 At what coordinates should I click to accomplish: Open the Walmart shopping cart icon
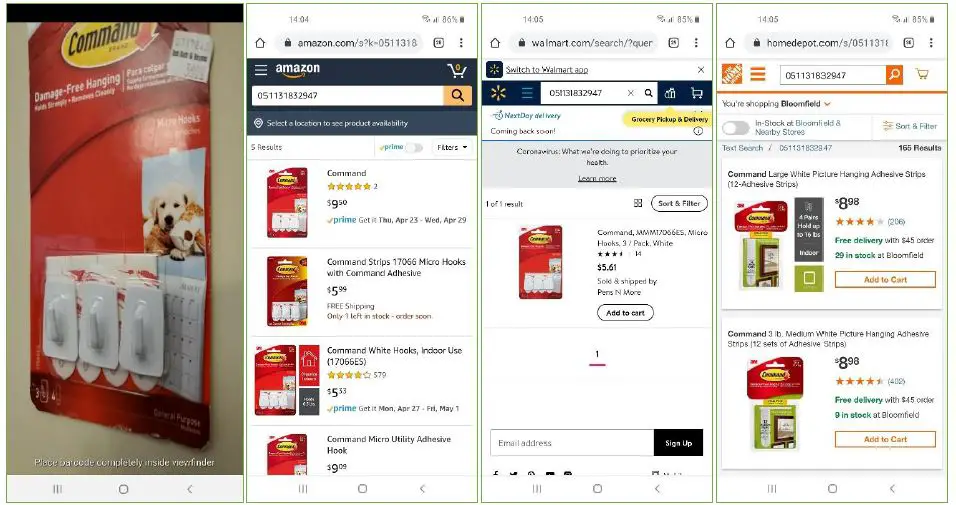pyautogui.click(x=696, y=93)
